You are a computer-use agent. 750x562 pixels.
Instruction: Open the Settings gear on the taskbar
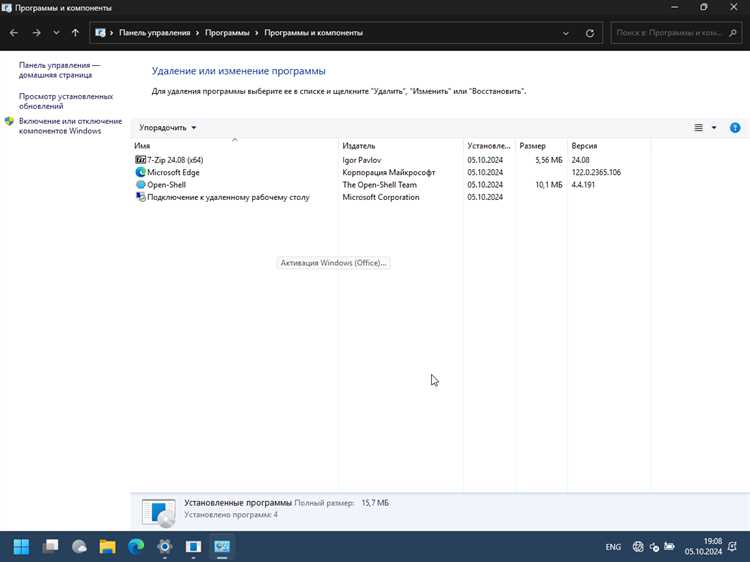coord(165,546)
